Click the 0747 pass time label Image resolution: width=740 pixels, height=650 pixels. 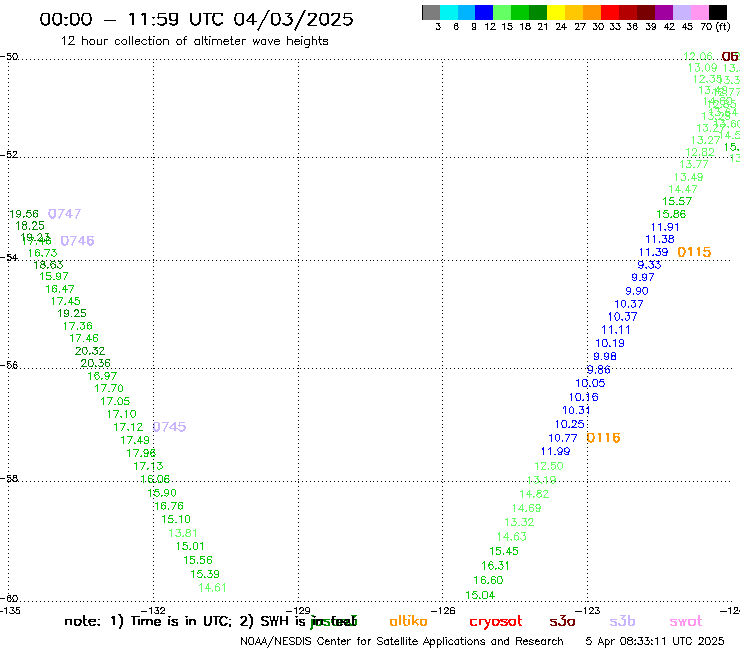click(65, 214)
